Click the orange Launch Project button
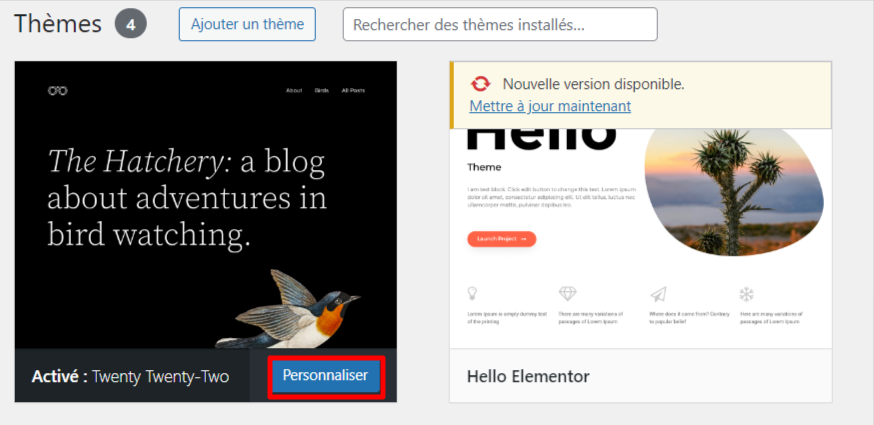Screen dimensions: 874x425 501,239
